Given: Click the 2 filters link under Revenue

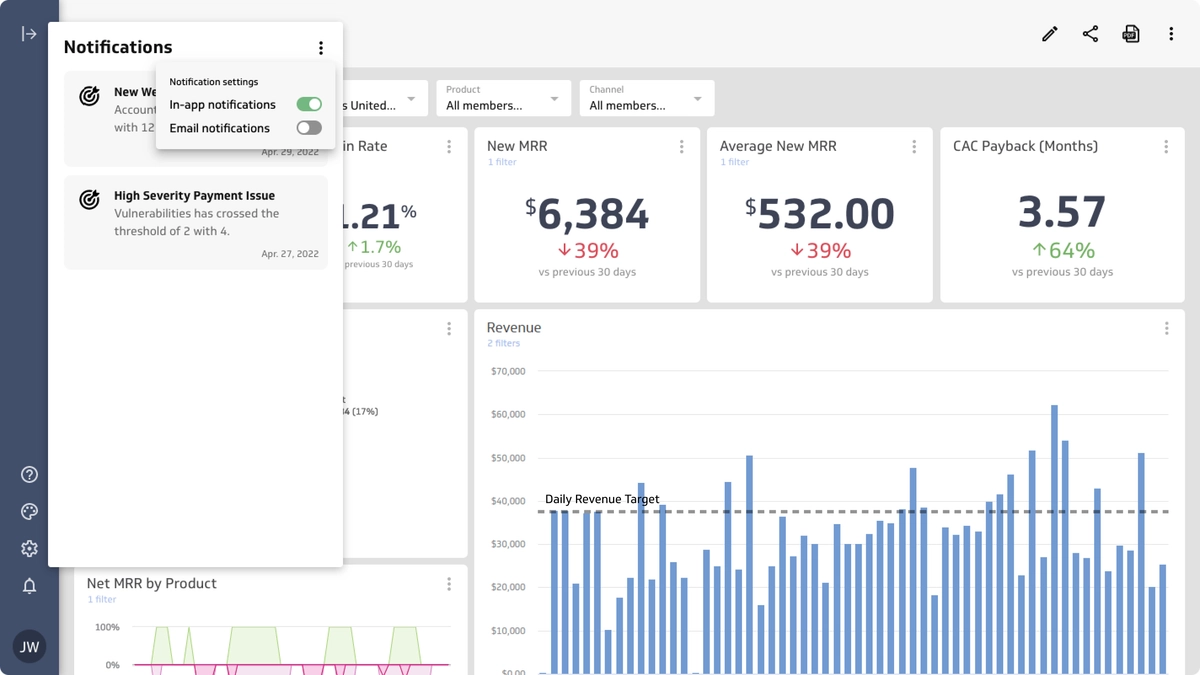Looking at the screenshot, I should (x=505, y=343).
